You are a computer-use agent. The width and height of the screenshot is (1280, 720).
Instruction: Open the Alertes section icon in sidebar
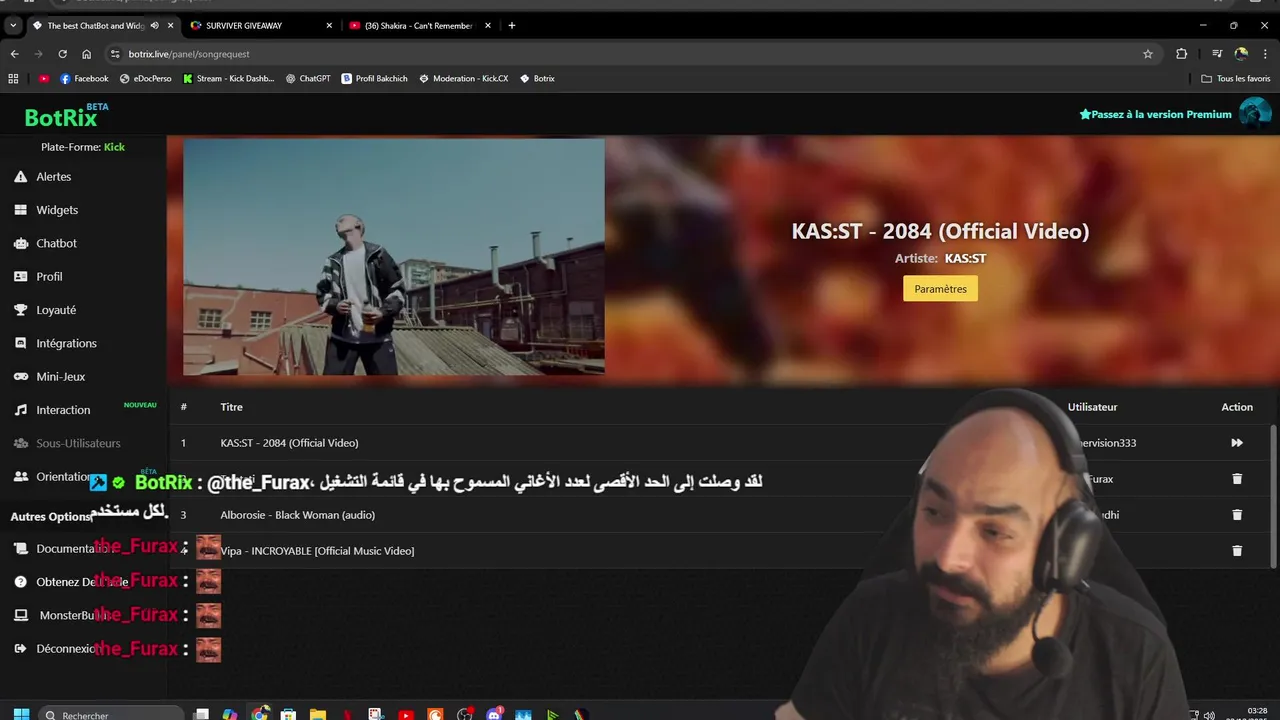coord(20,177)
